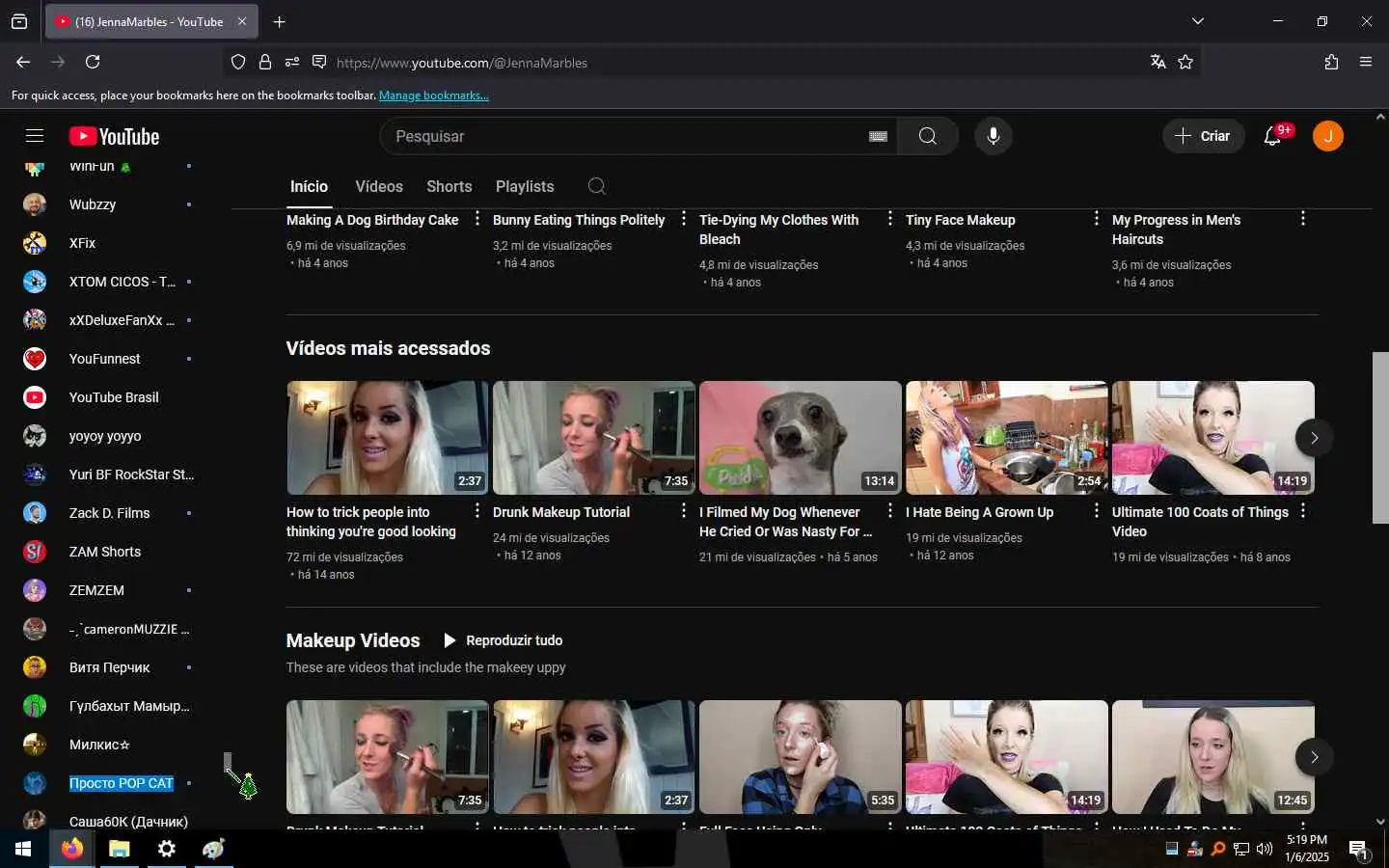This screenshot has height=868, width=1389.
Task: Open taskbar volume control
Action: (1265, 849)
